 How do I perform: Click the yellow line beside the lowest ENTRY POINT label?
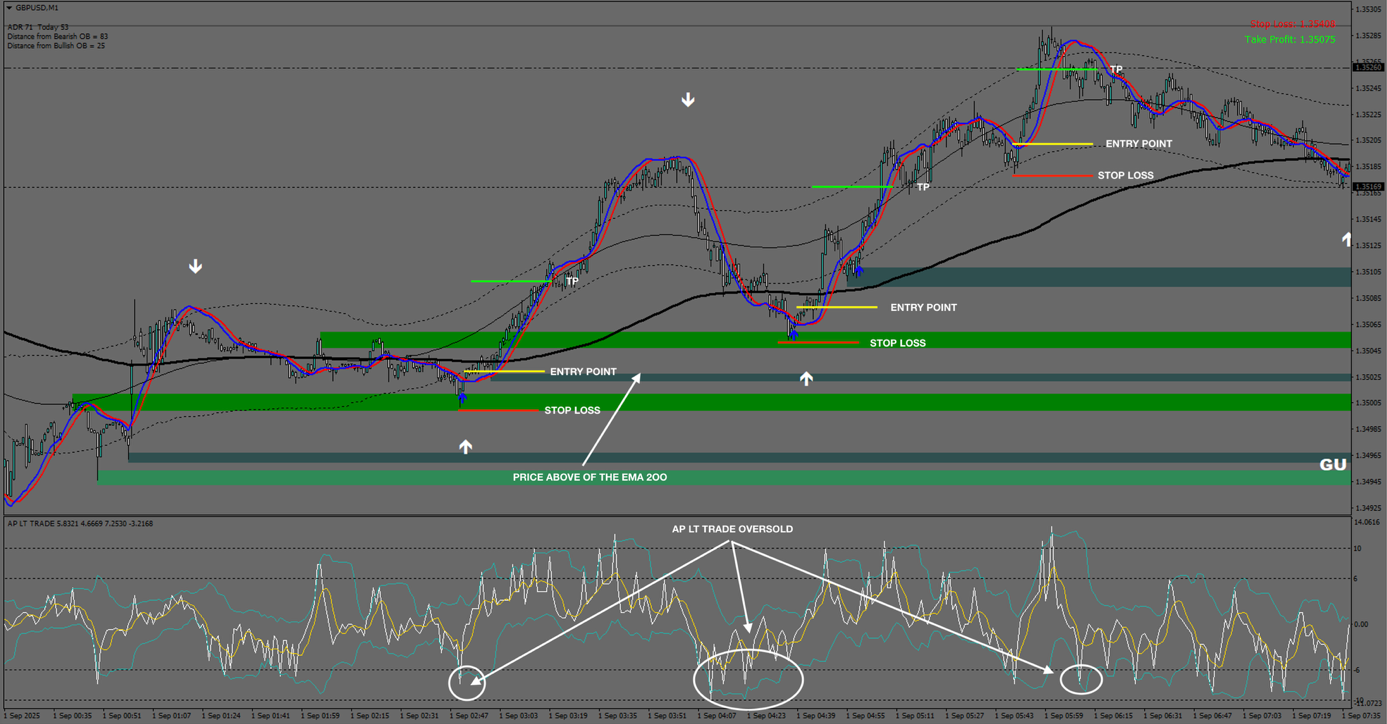click(505, 372)
